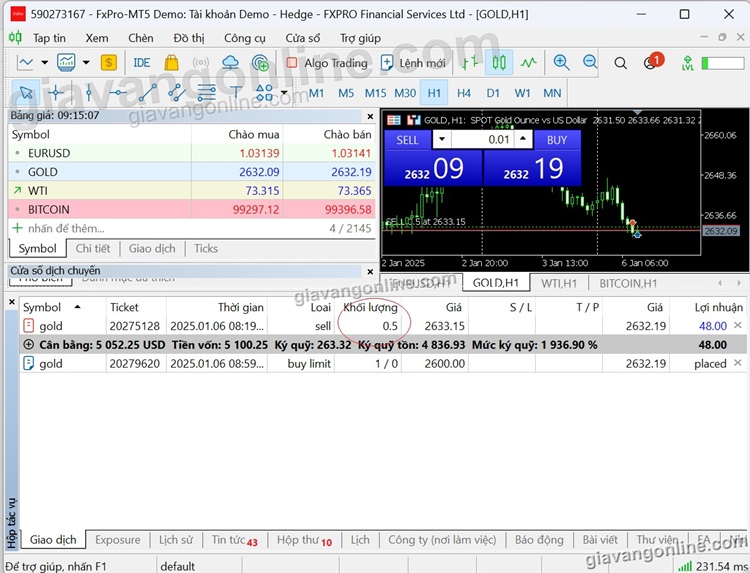
Task: Click the gold dollar sign toolbar icon
Action: point(108,62)
